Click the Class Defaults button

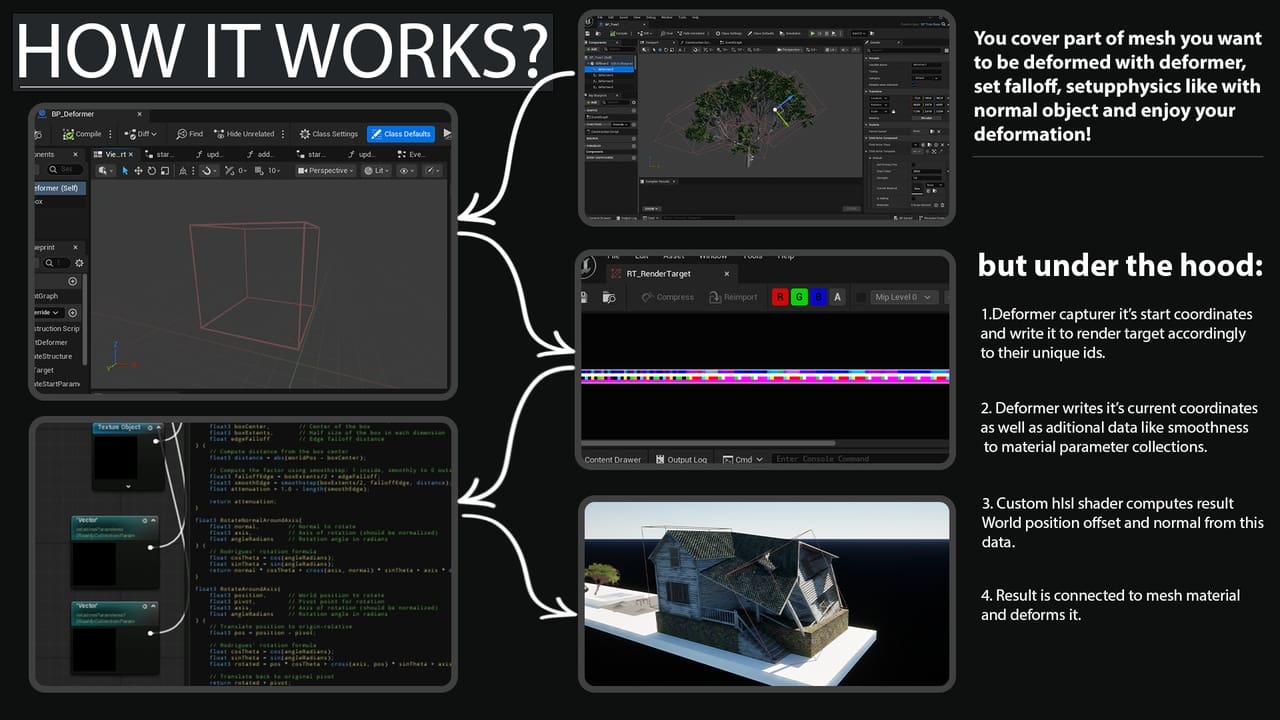pos(401,134)
